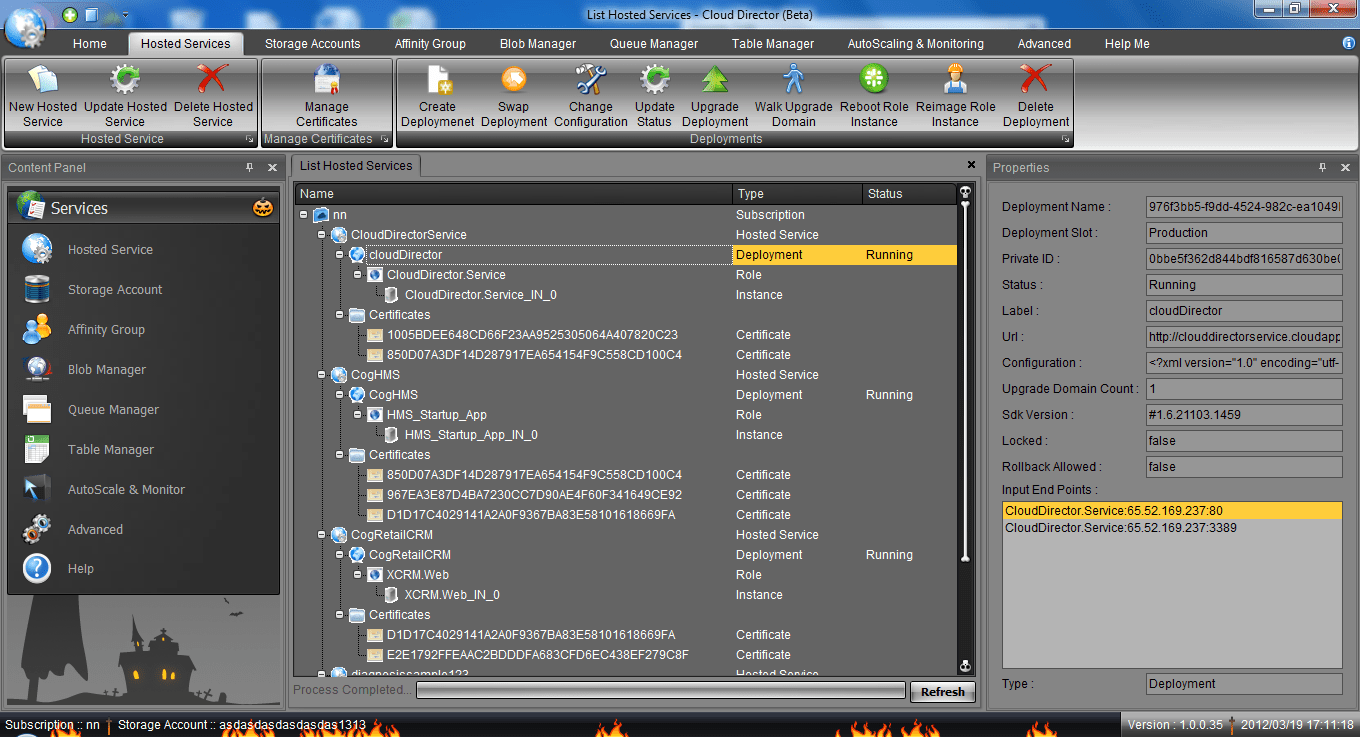This screenshot has height=737, width=1368.
Task: Collapse the CogHMS hosted service node
Action: [x=322, y=375]
